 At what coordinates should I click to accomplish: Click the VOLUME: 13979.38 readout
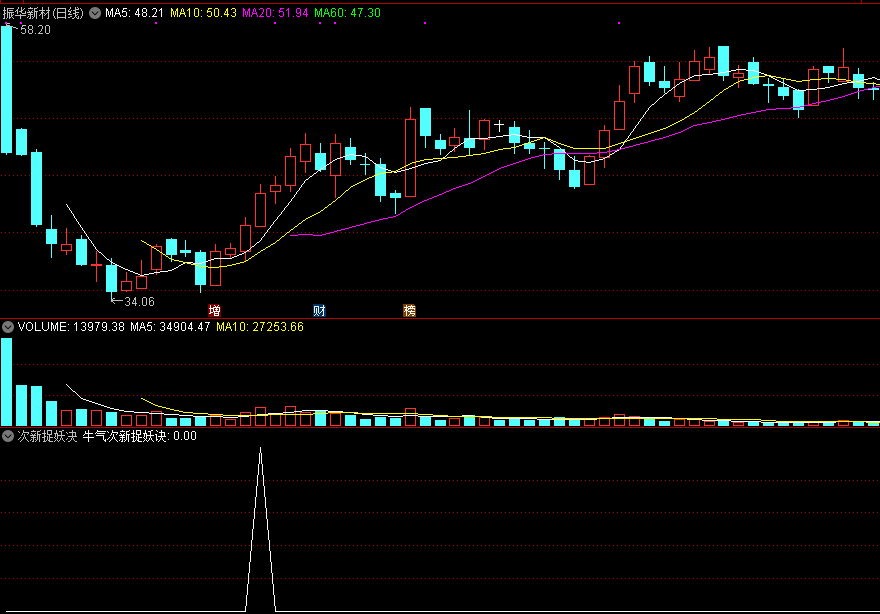(71, 327)
